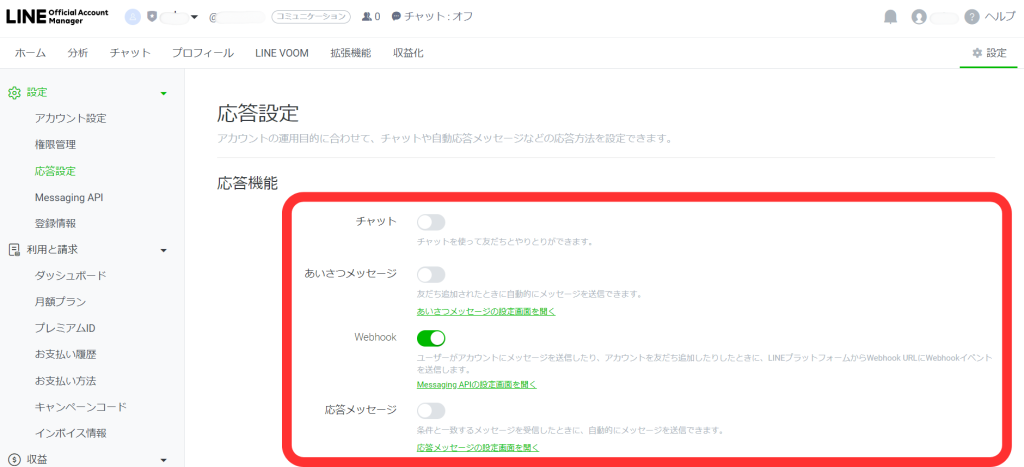1024x467 pixels.
Task: Click the chat status bubble icon
Action: [396, 16]
